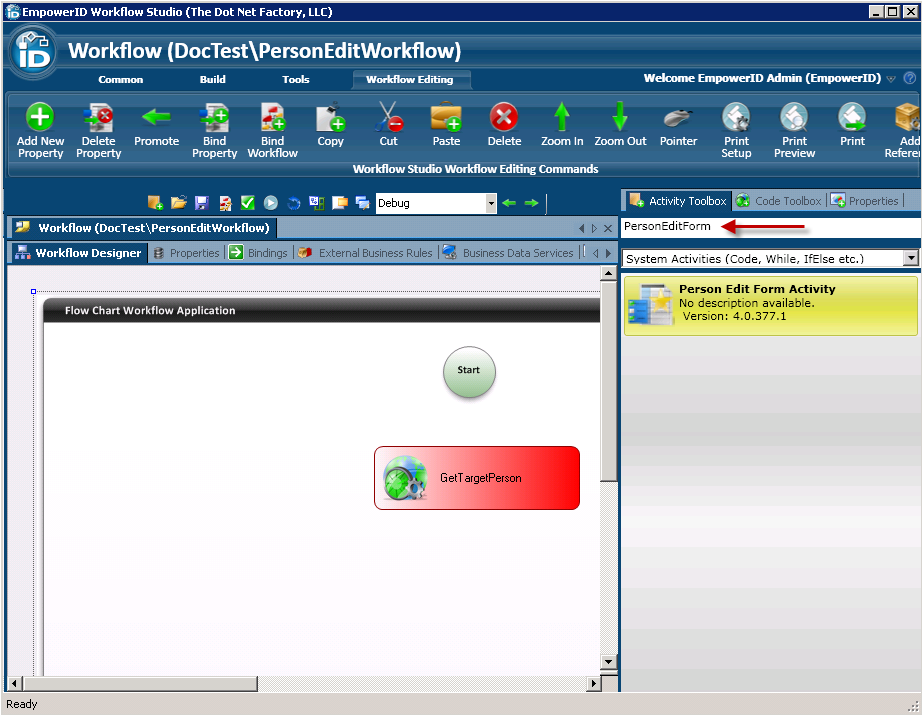Open the Tools ribbon tab
The width and height of the screenshot is (922, 715).
[x=295, y=79]
